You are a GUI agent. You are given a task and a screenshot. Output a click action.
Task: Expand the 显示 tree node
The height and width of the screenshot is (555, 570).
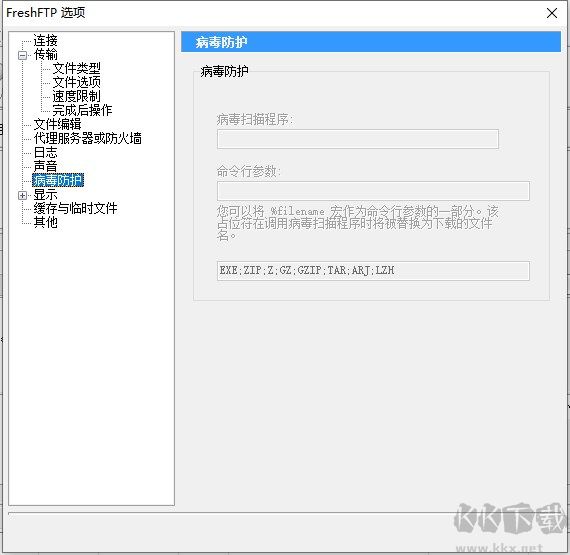tap(23, 196)
